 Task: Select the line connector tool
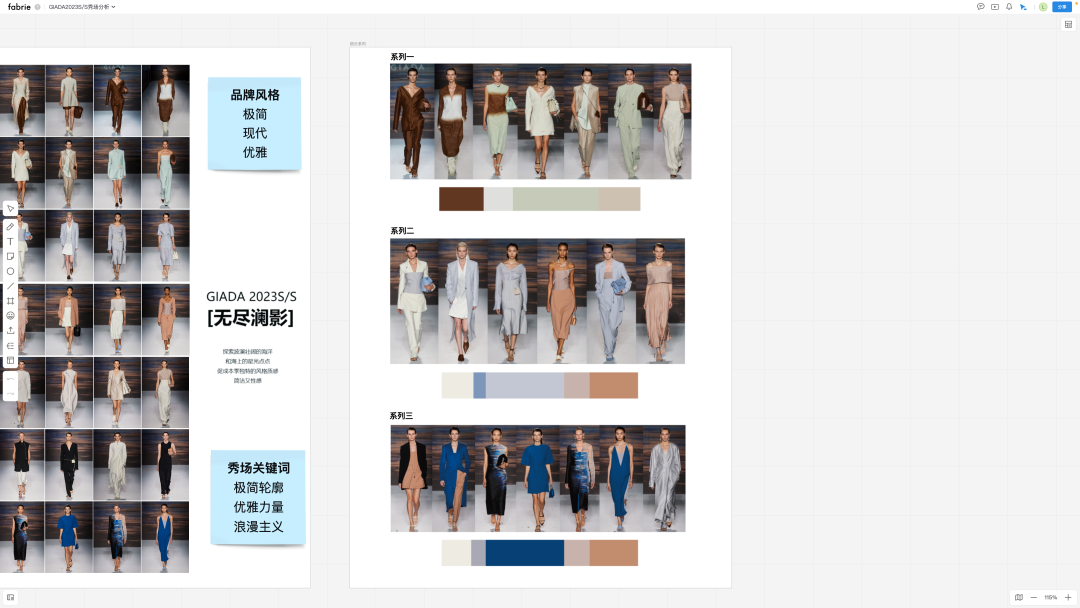coord(10,286)
